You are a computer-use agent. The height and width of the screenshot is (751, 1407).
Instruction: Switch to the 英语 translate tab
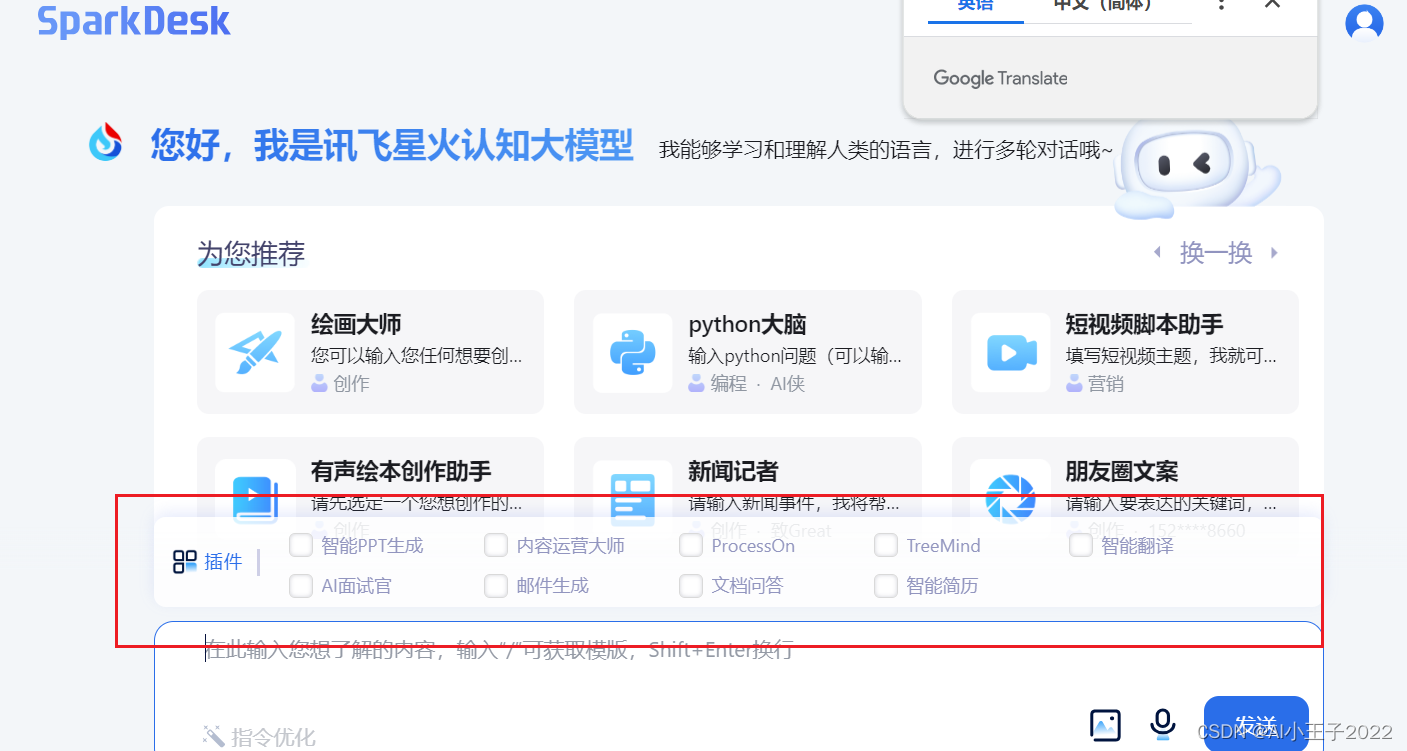tap(976, 8)
